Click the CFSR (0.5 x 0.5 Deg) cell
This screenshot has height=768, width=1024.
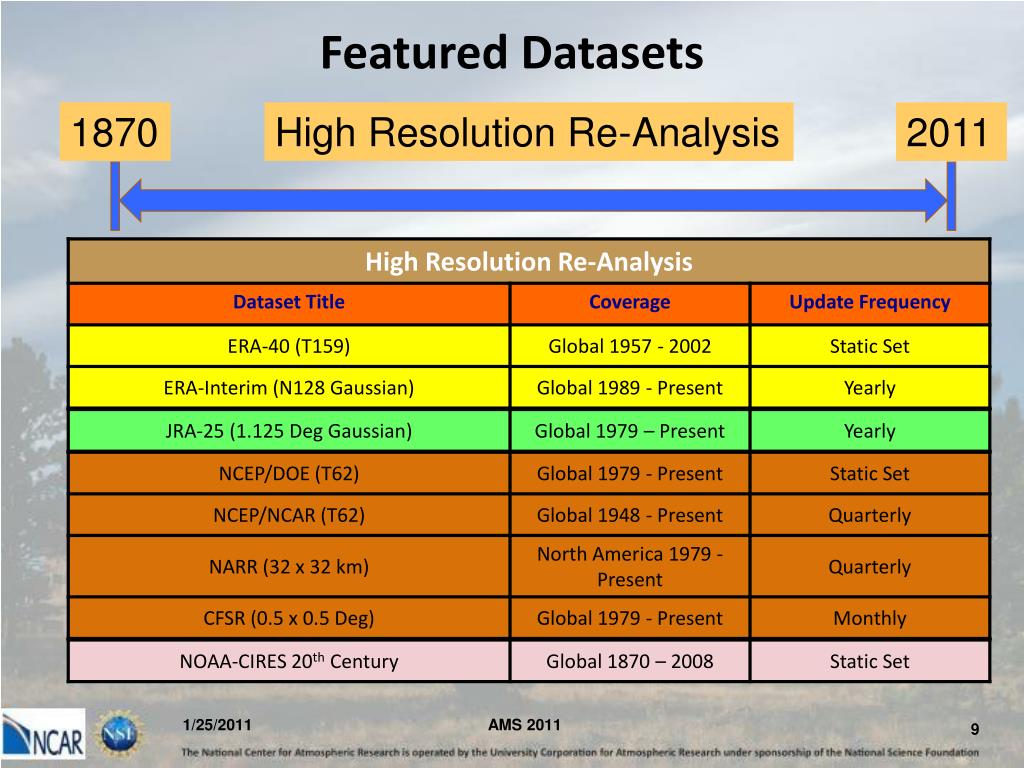[289, 618]
